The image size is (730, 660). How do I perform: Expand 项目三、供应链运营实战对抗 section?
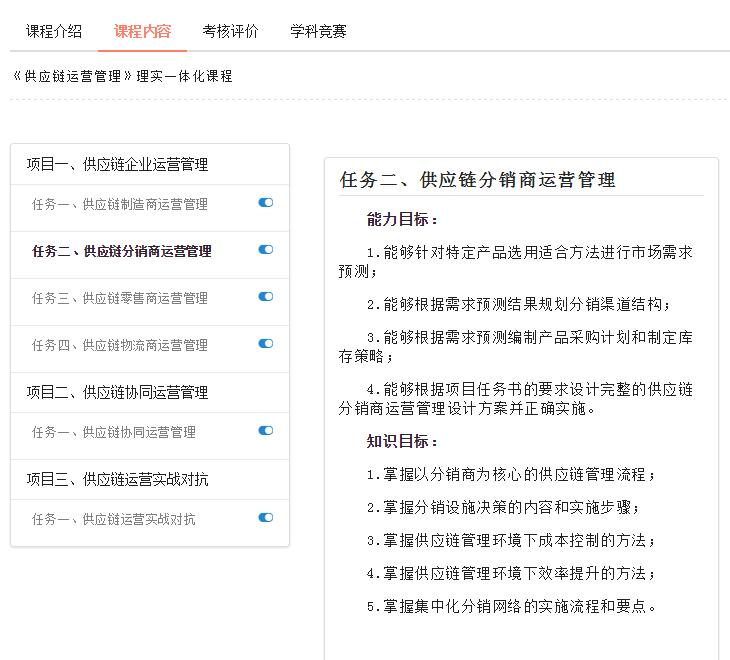[x=117, y=479]
